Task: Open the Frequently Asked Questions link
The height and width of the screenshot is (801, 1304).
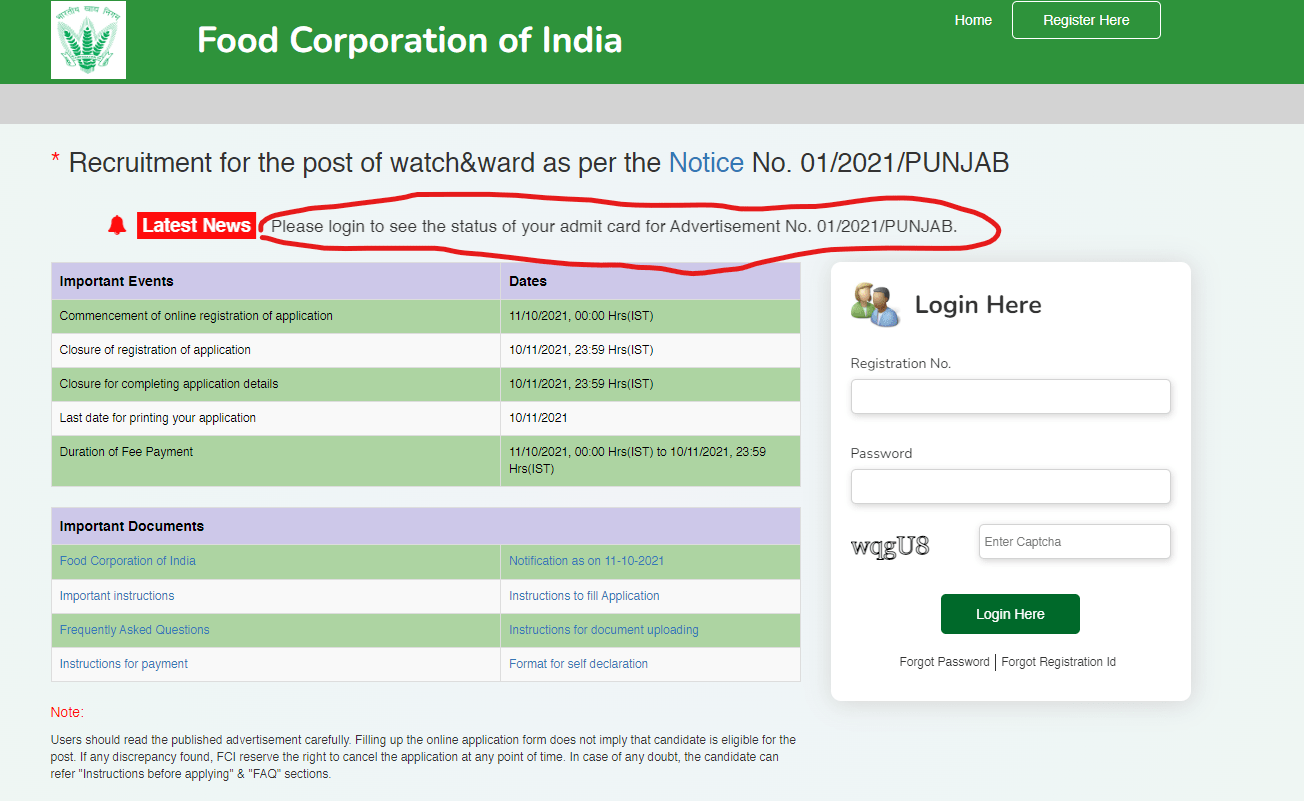Action: pyautogui.click(x=135, y=630)
